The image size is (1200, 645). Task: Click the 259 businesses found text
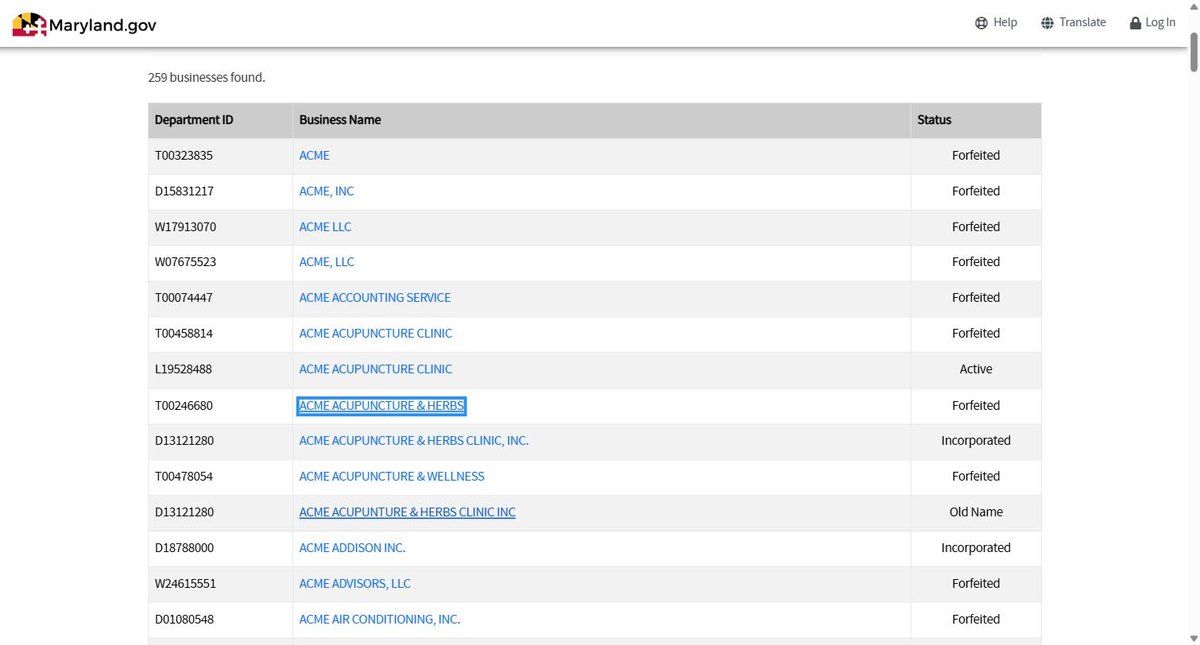coord(207,77)
